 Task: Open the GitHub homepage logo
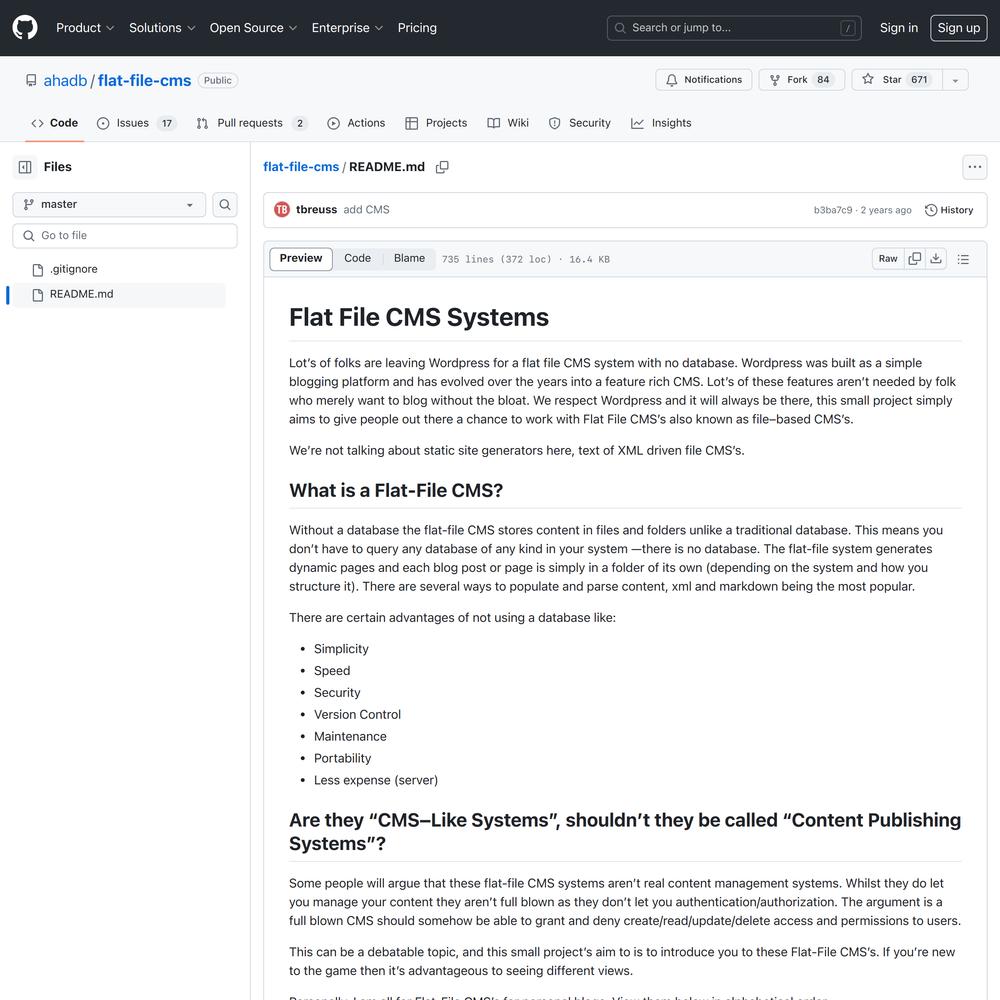[25, 27]
